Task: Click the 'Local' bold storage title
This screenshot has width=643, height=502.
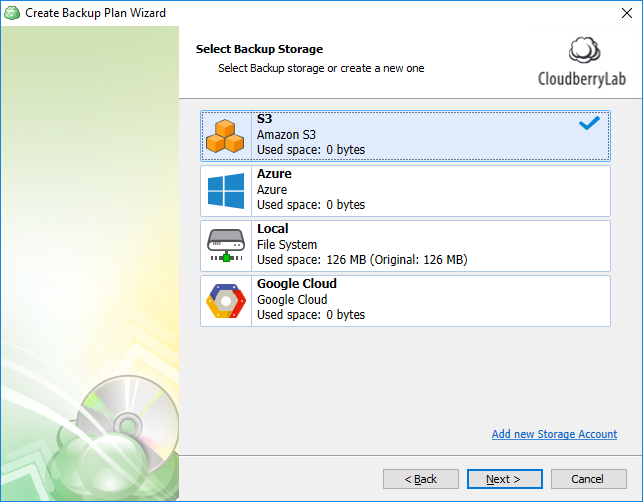Action: (x=273, y=229)
